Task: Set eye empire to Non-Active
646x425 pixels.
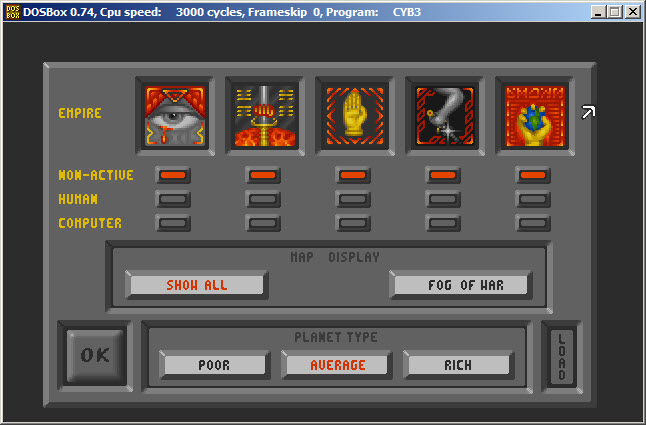Action: click(x=173, y=175)
